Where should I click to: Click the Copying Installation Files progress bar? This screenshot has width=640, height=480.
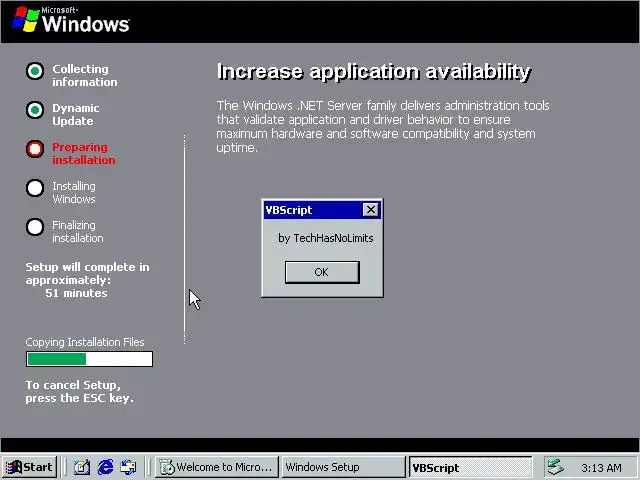pyautogui.click(x=89, y=359)
